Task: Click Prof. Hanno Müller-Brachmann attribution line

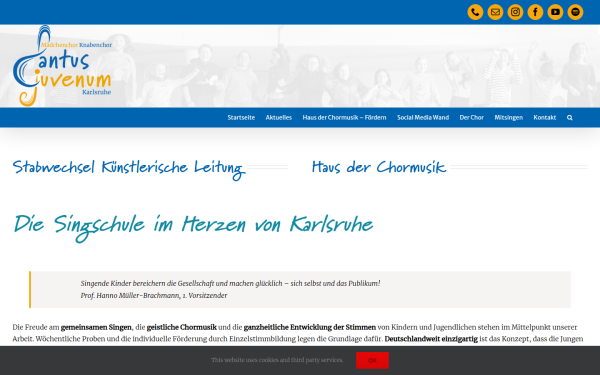Action: point(154,295)
